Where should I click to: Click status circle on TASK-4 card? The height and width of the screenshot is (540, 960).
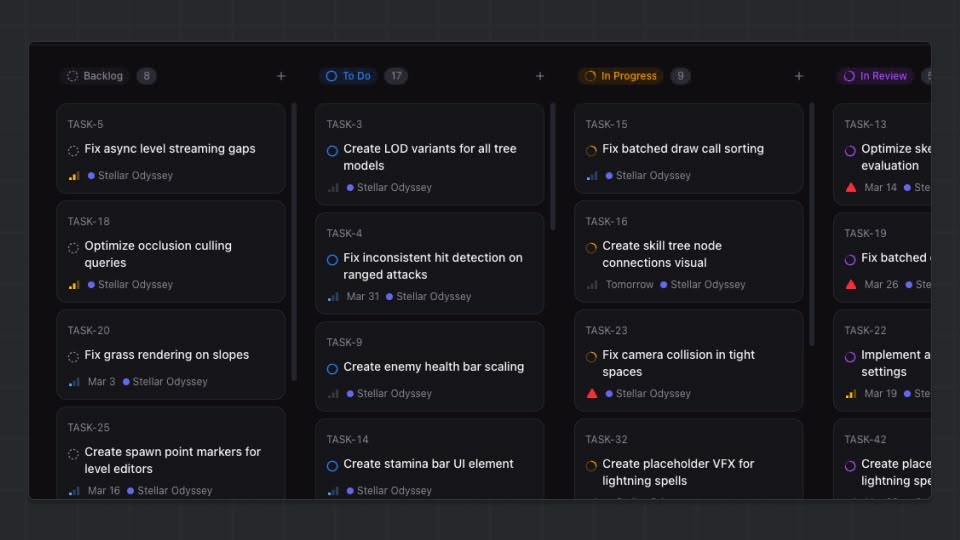(332, 260)
